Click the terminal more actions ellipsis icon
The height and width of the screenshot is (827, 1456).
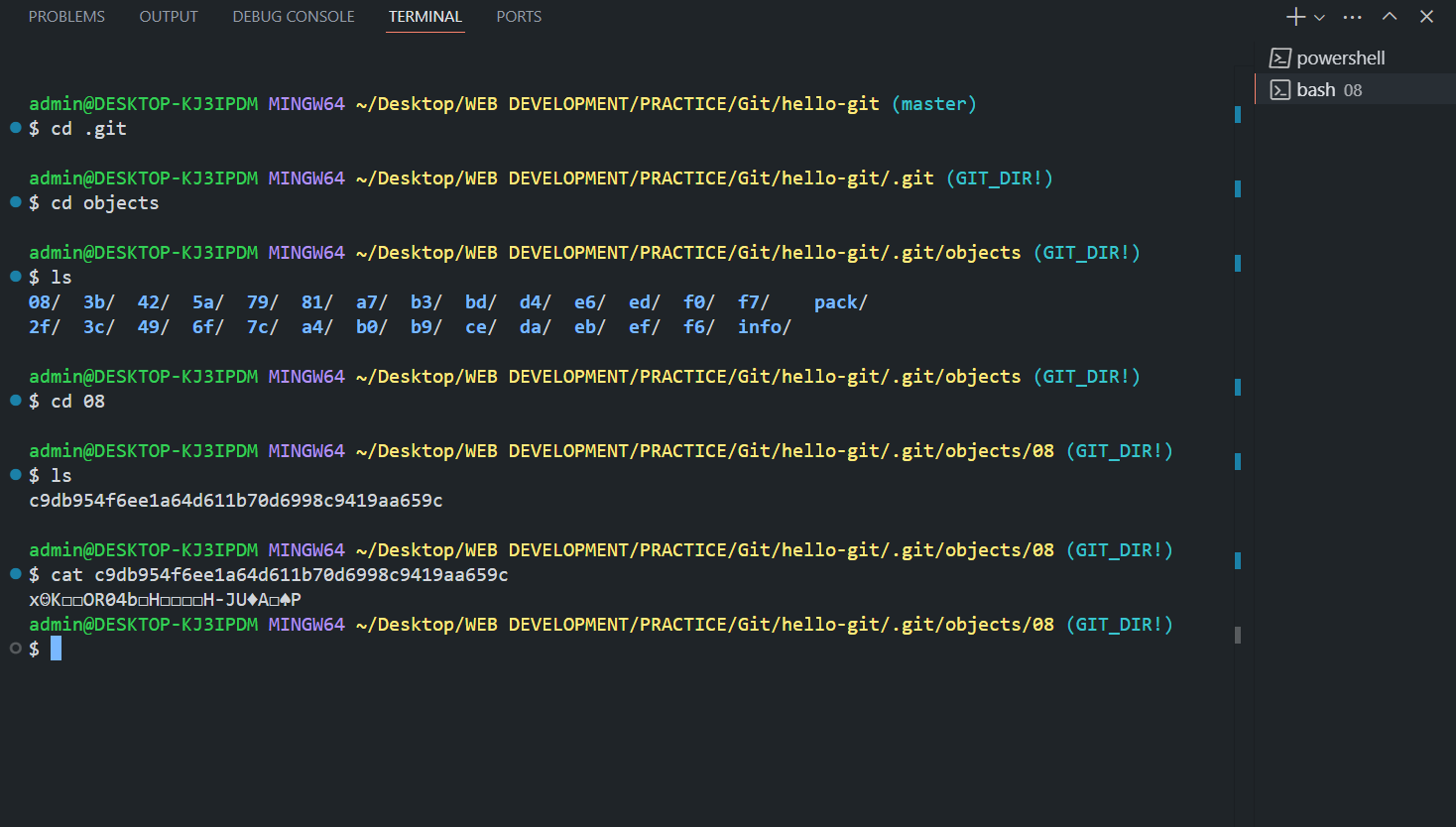pos(1352,16)
